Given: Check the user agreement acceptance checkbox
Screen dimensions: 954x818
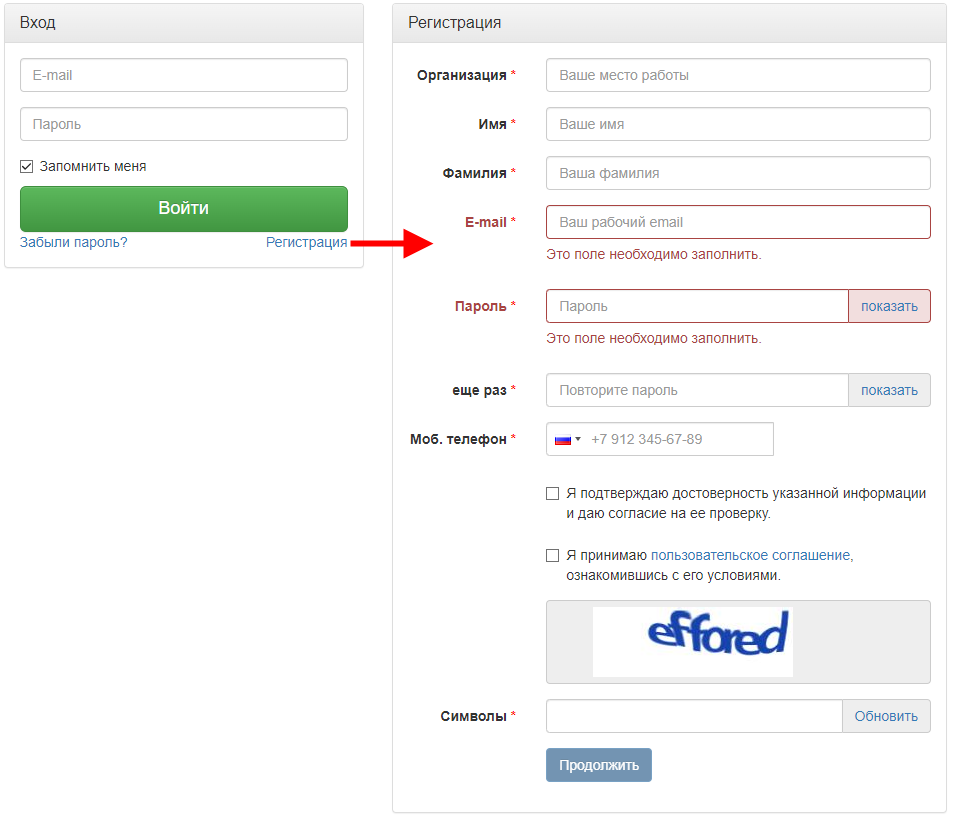Looking at the screenshot, I should pos(553,556).
